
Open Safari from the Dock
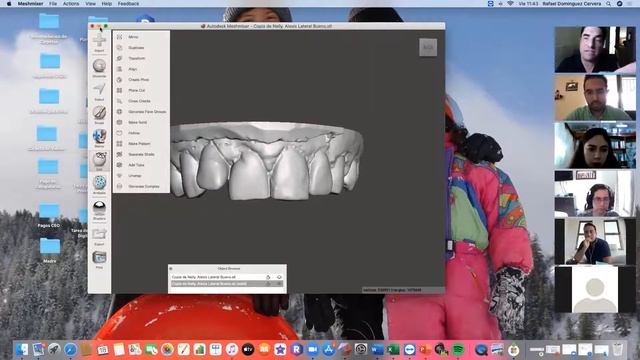(x=70, y=349)
